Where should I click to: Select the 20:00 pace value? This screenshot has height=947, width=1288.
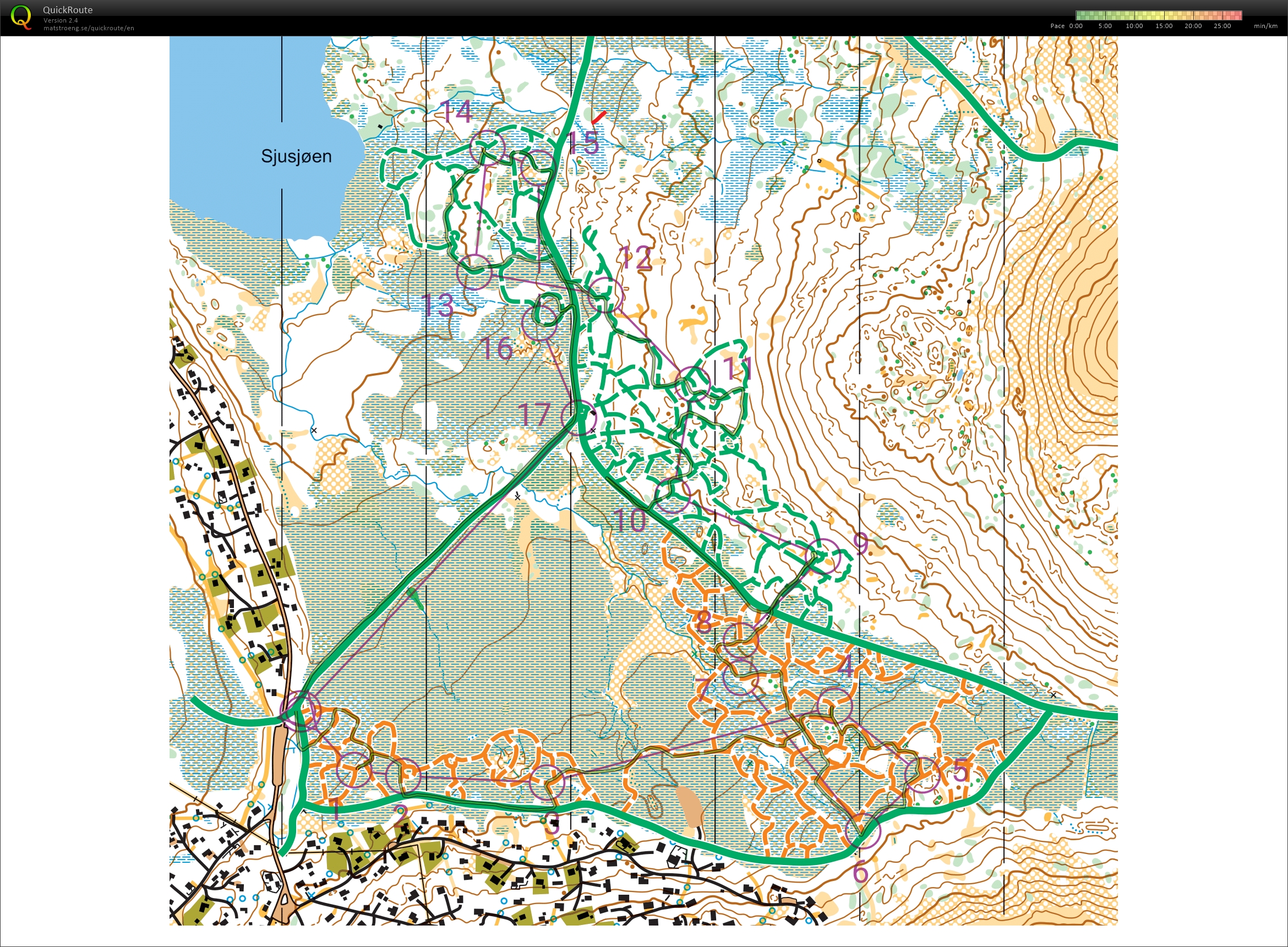click(x=1193, y=26)
